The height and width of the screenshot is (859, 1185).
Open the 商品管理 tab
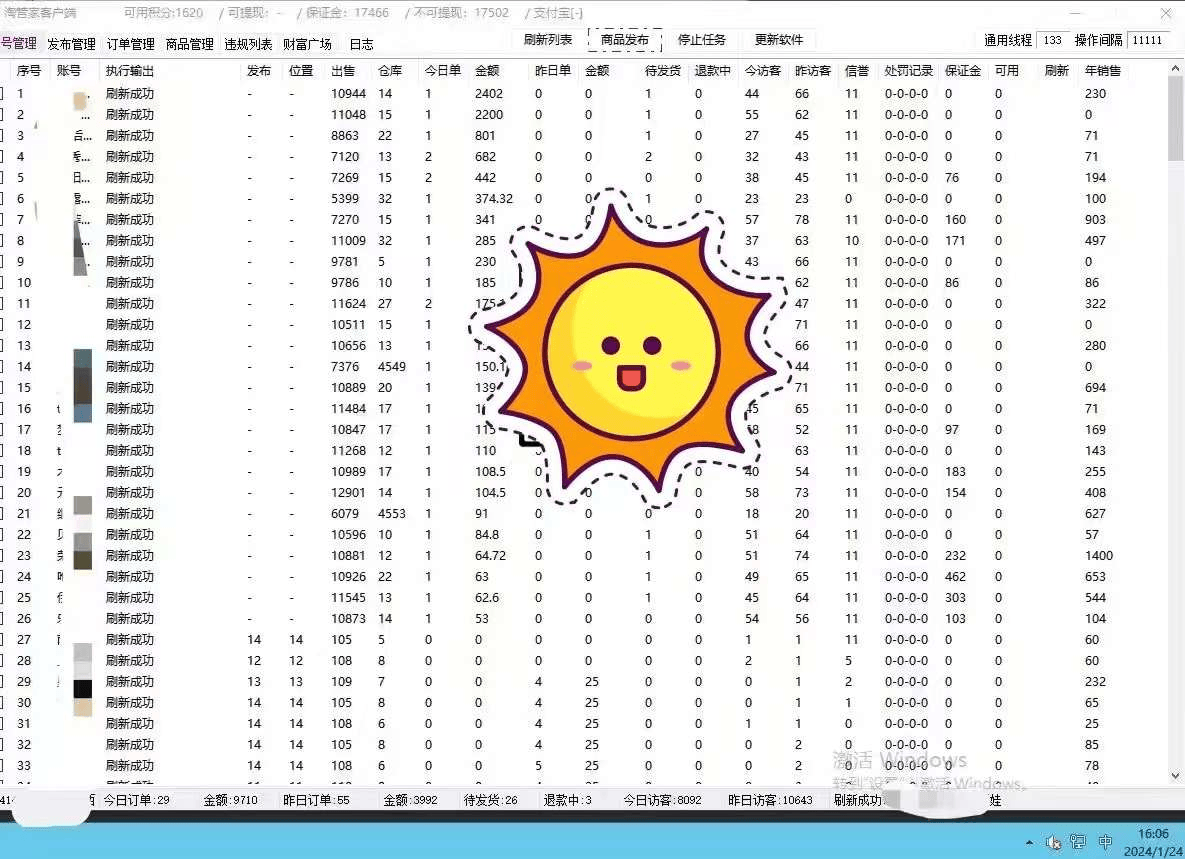(x=189, y=44)
